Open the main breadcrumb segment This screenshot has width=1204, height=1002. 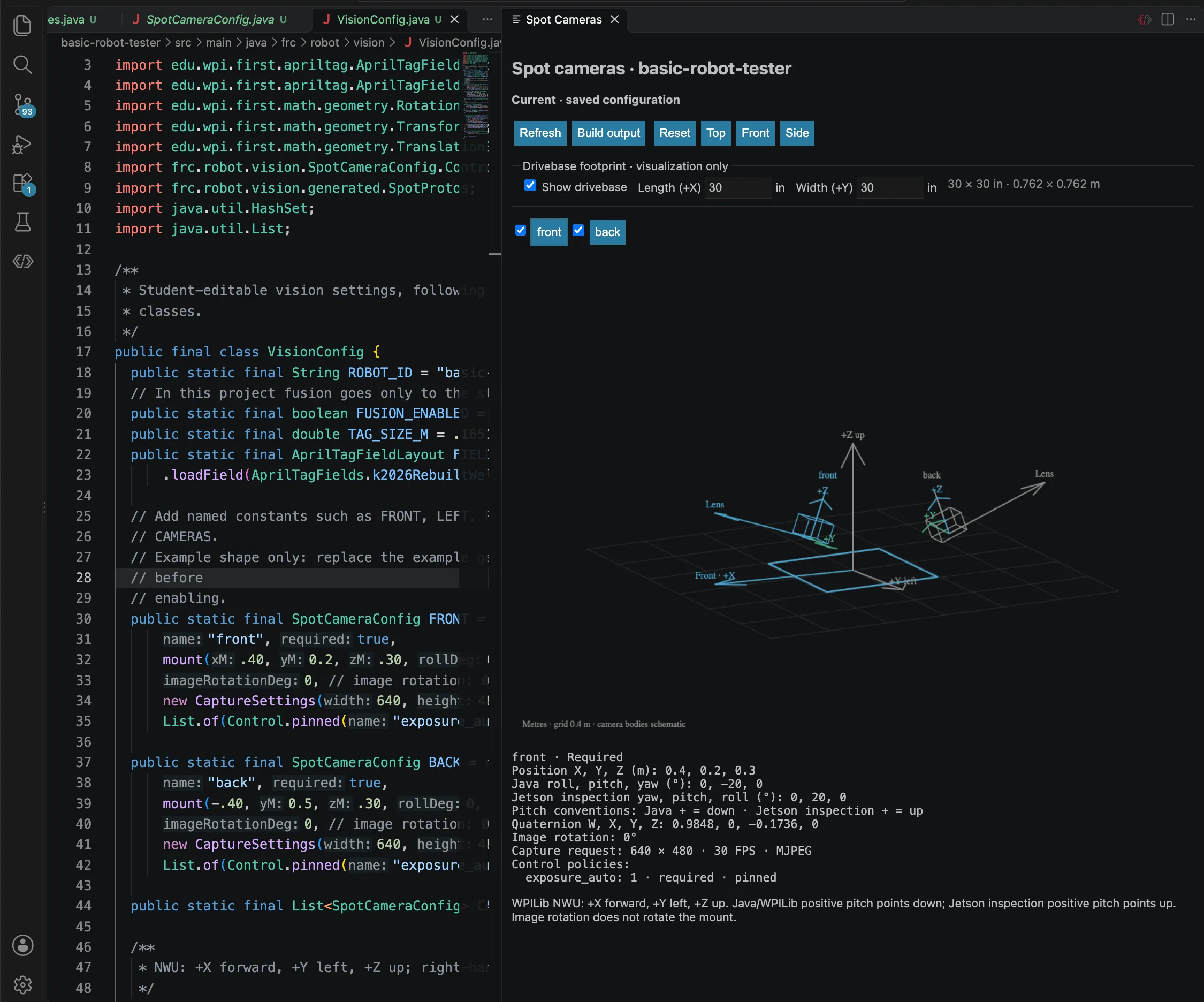click(218, 42)
